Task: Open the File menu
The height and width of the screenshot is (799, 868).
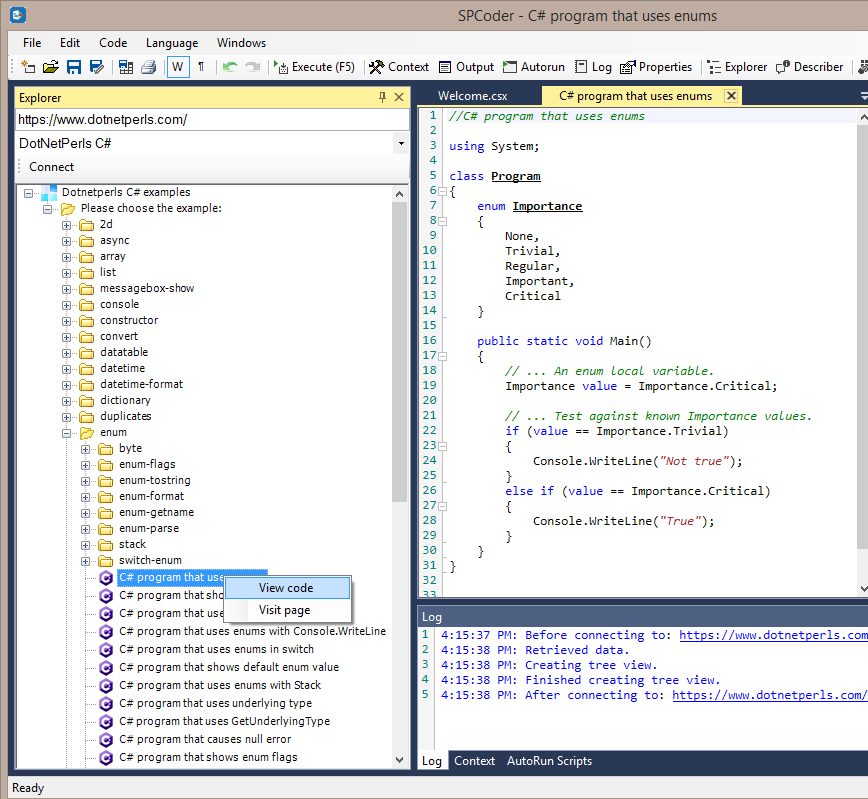Action: coord(32,43)
